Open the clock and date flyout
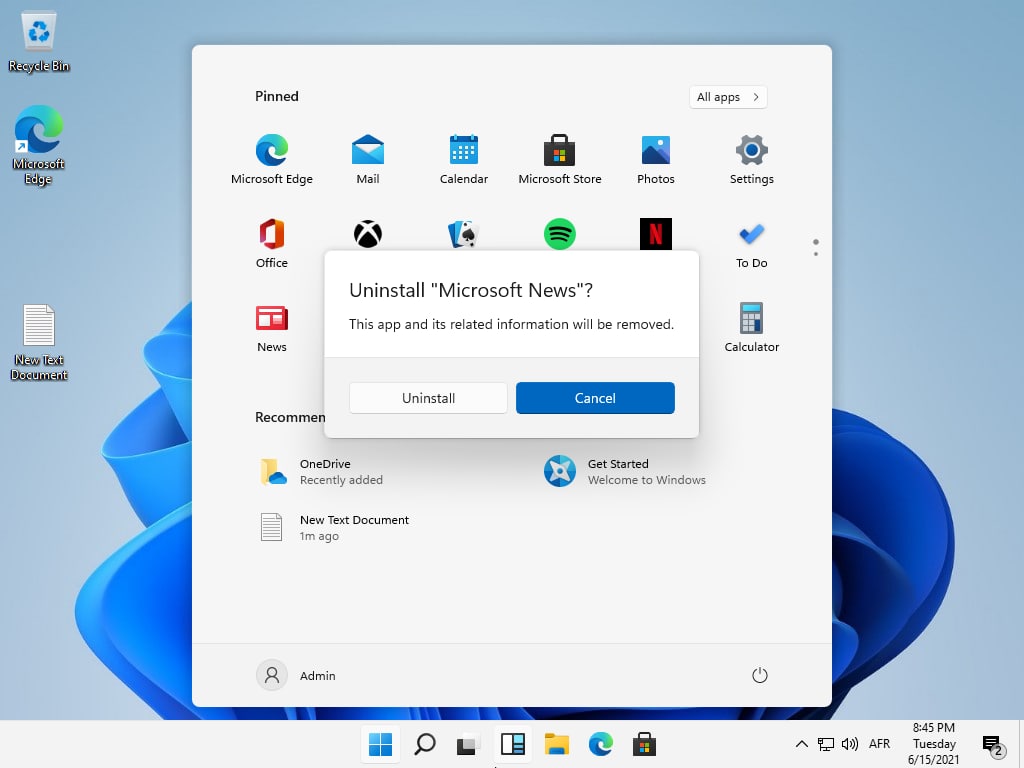This screenshot has width=1024, height=768. (x=934, y=744)
